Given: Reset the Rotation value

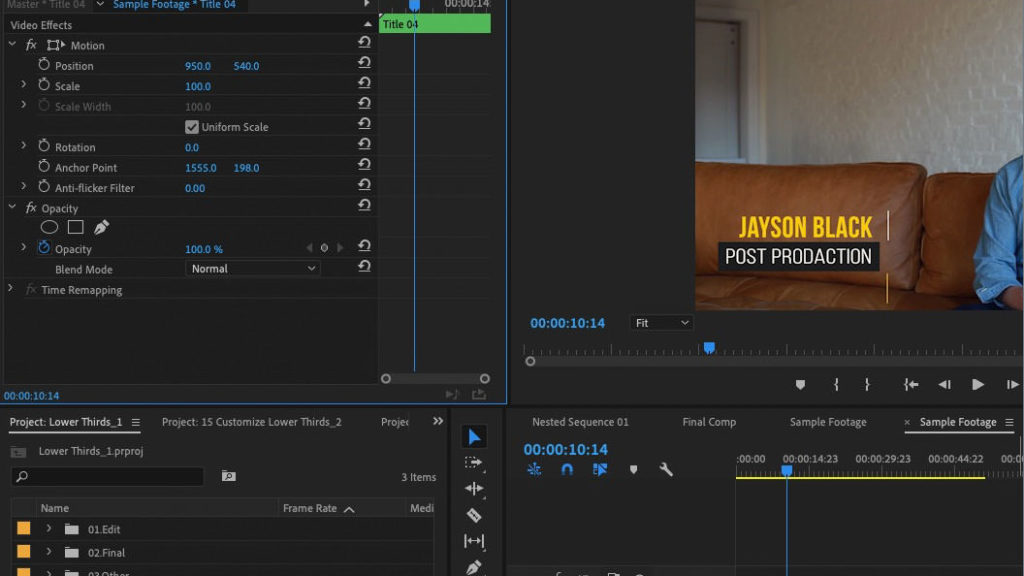Looking at the screenshot, I should click(x=364, y=144).
